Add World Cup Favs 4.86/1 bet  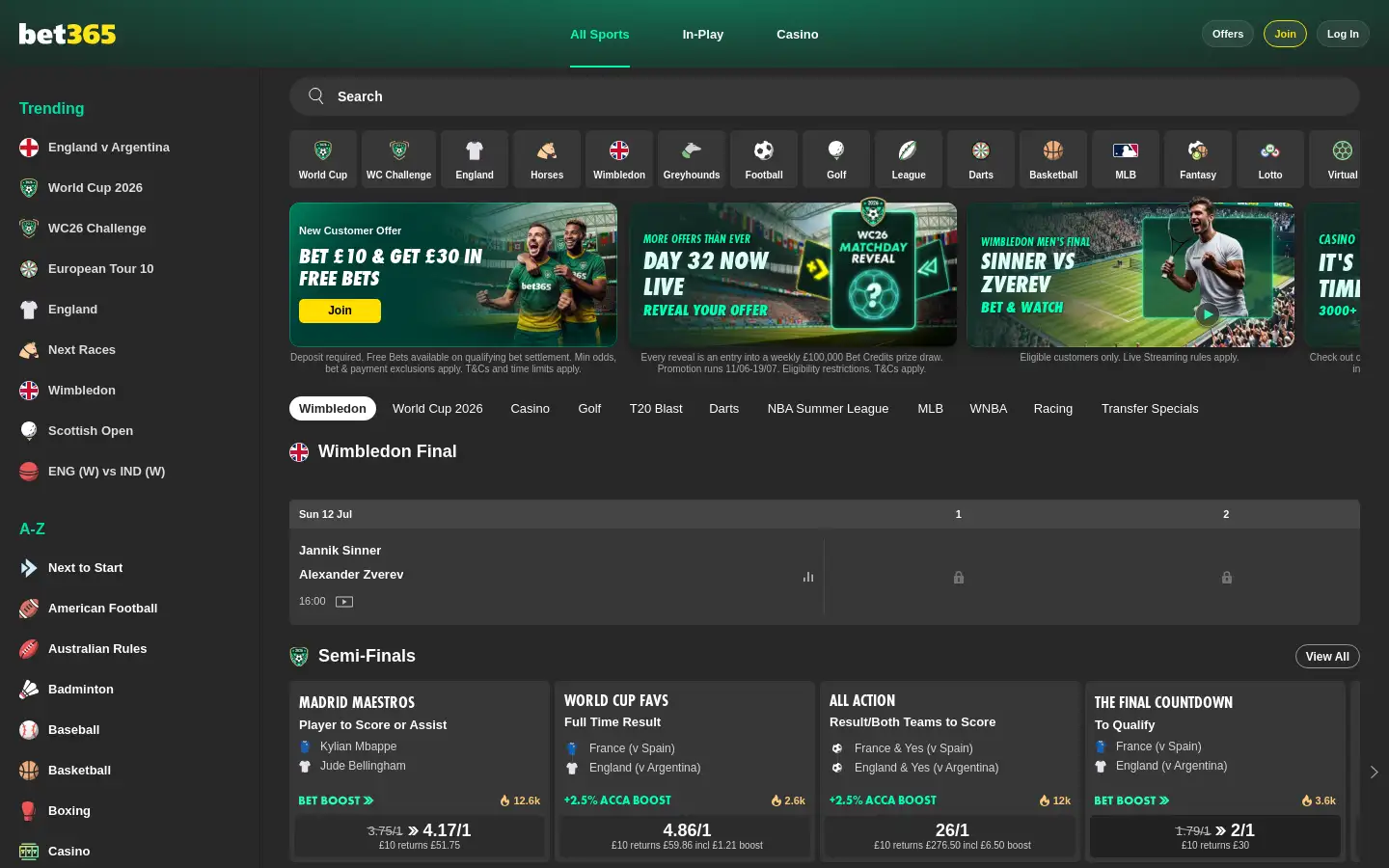click(687, 837)
